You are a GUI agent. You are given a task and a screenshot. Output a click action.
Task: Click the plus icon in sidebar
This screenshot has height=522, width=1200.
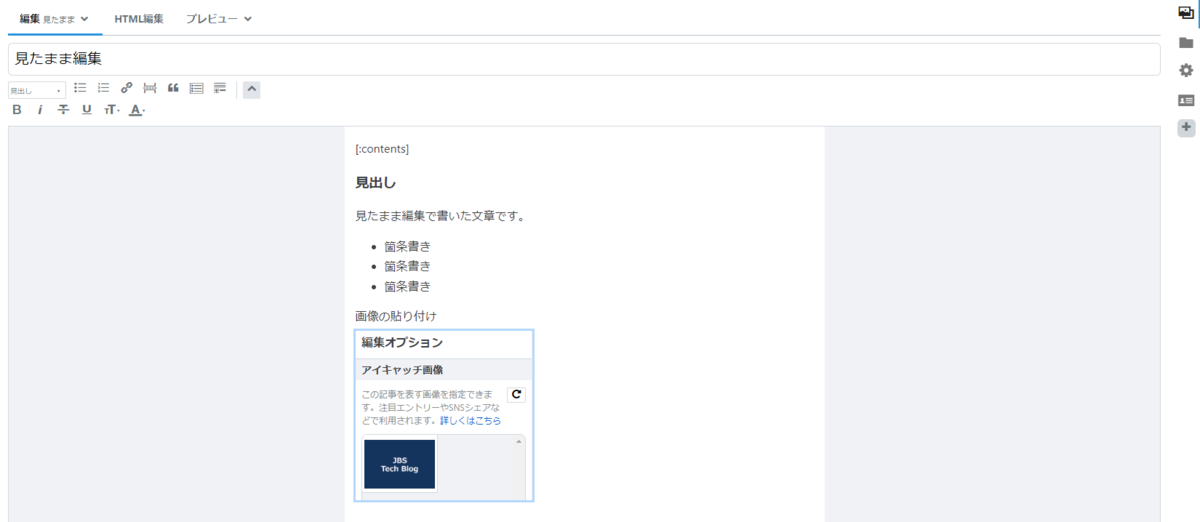tap(1186, 128)
